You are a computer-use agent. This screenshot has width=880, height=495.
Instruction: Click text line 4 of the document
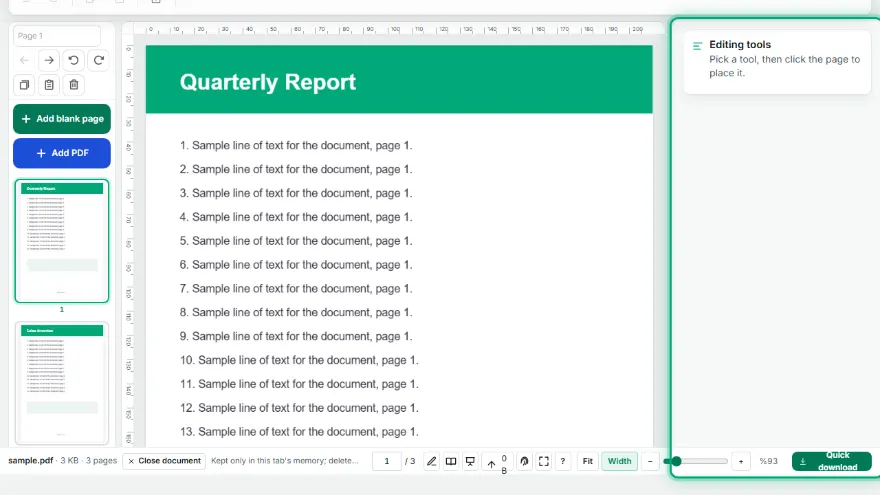[x=296, y=217]
